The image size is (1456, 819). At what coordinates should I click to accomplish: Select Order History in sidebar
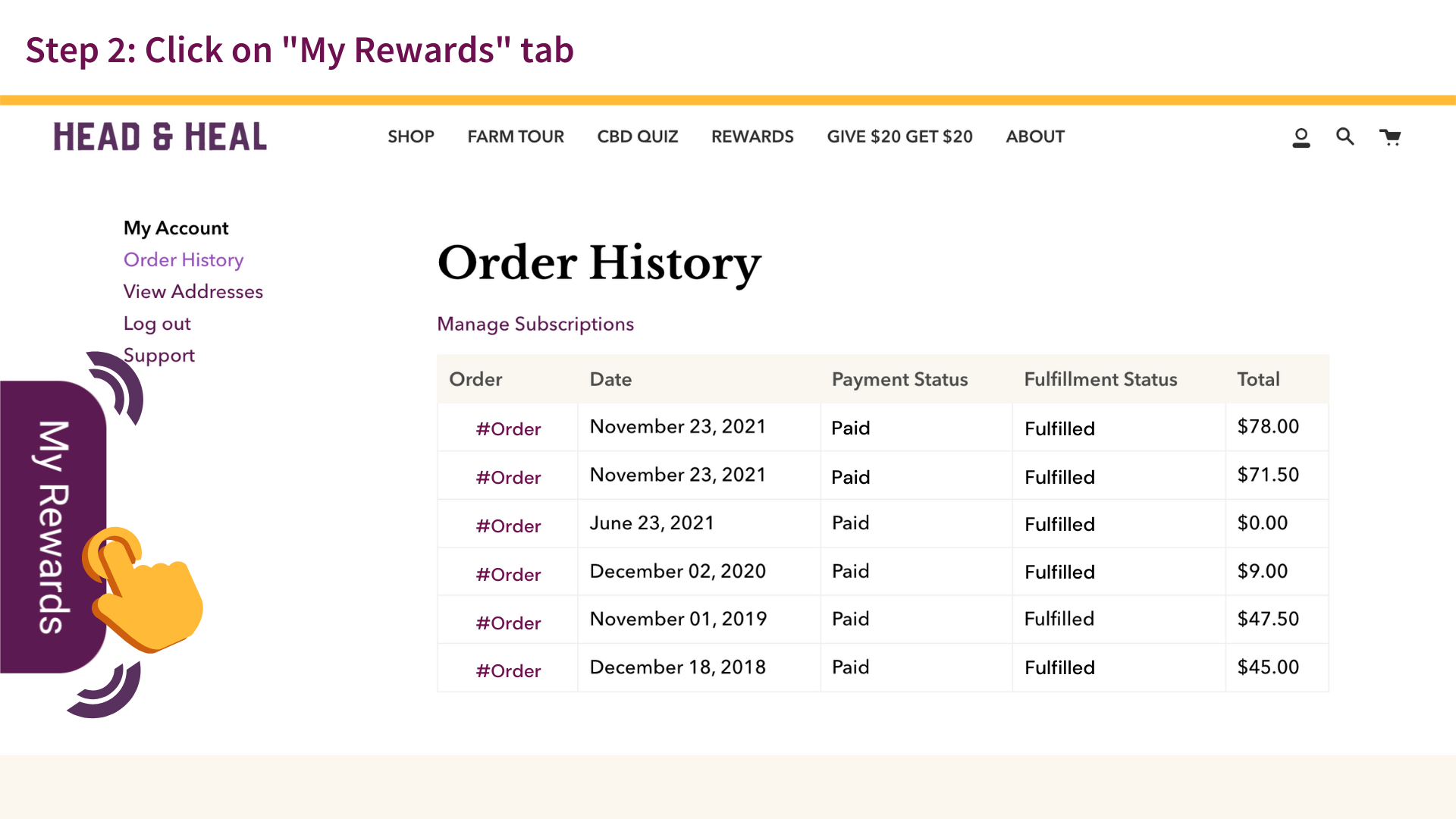(x=184, y=260)
